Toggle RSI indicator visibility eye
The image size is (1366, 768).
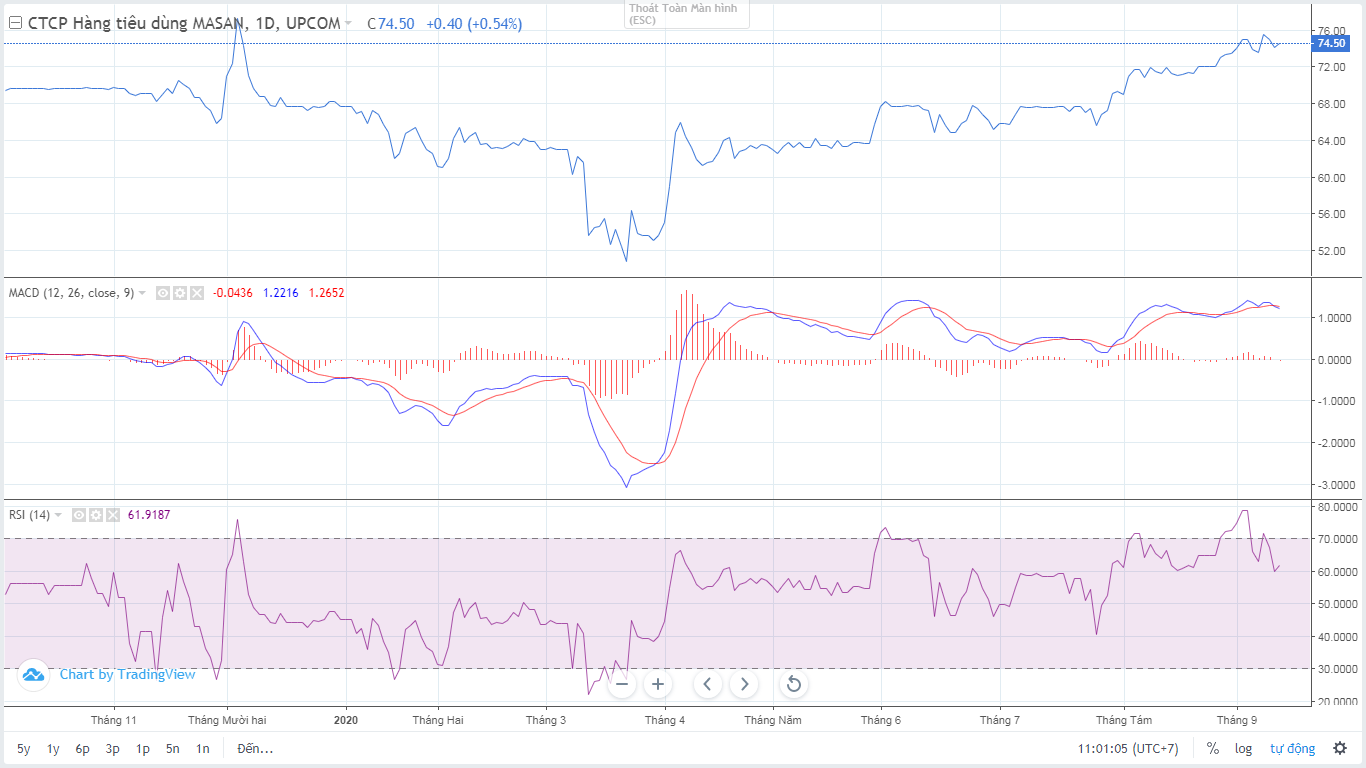[x=79, y=515]
